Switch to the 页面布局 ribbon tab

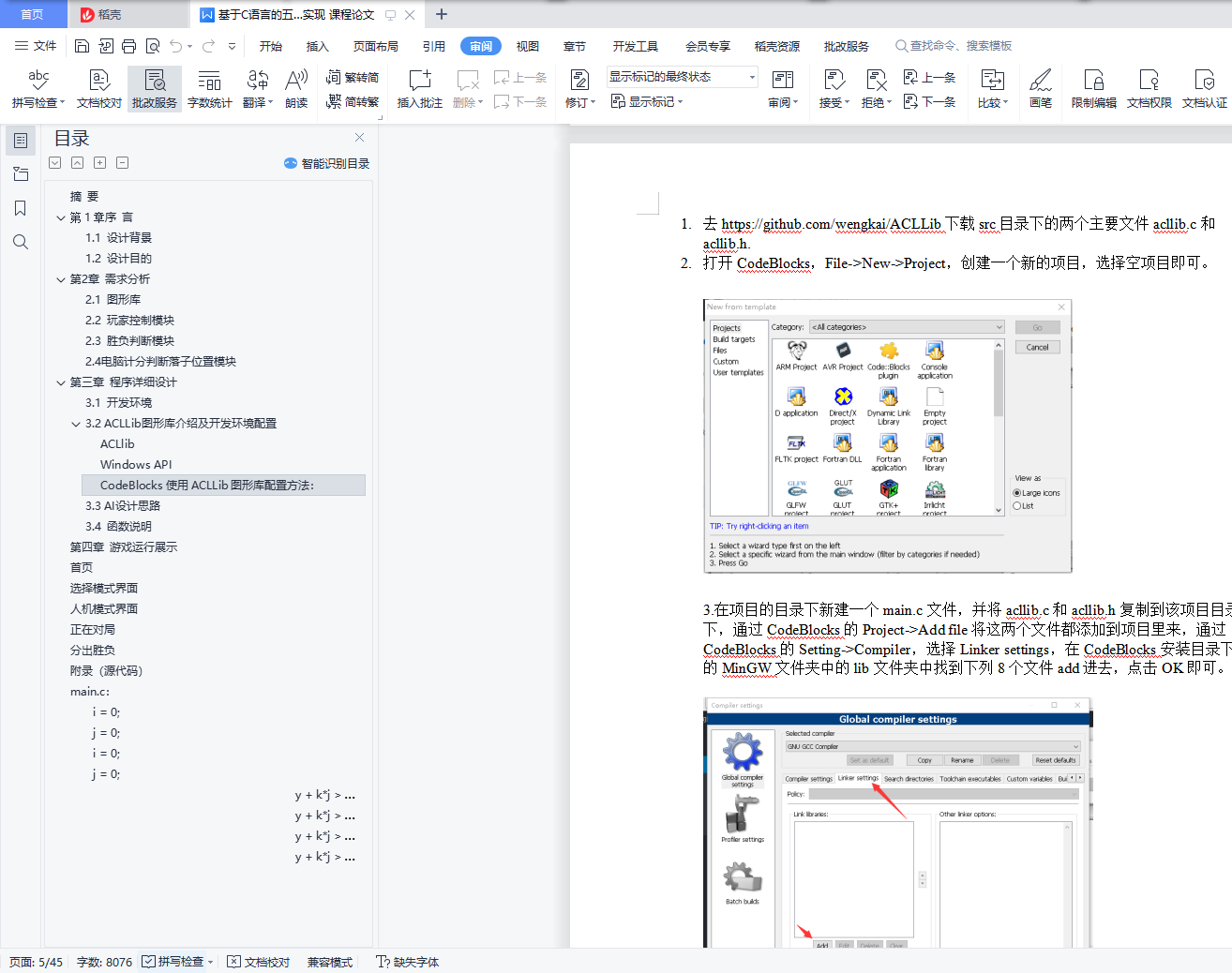coord(376,46)
